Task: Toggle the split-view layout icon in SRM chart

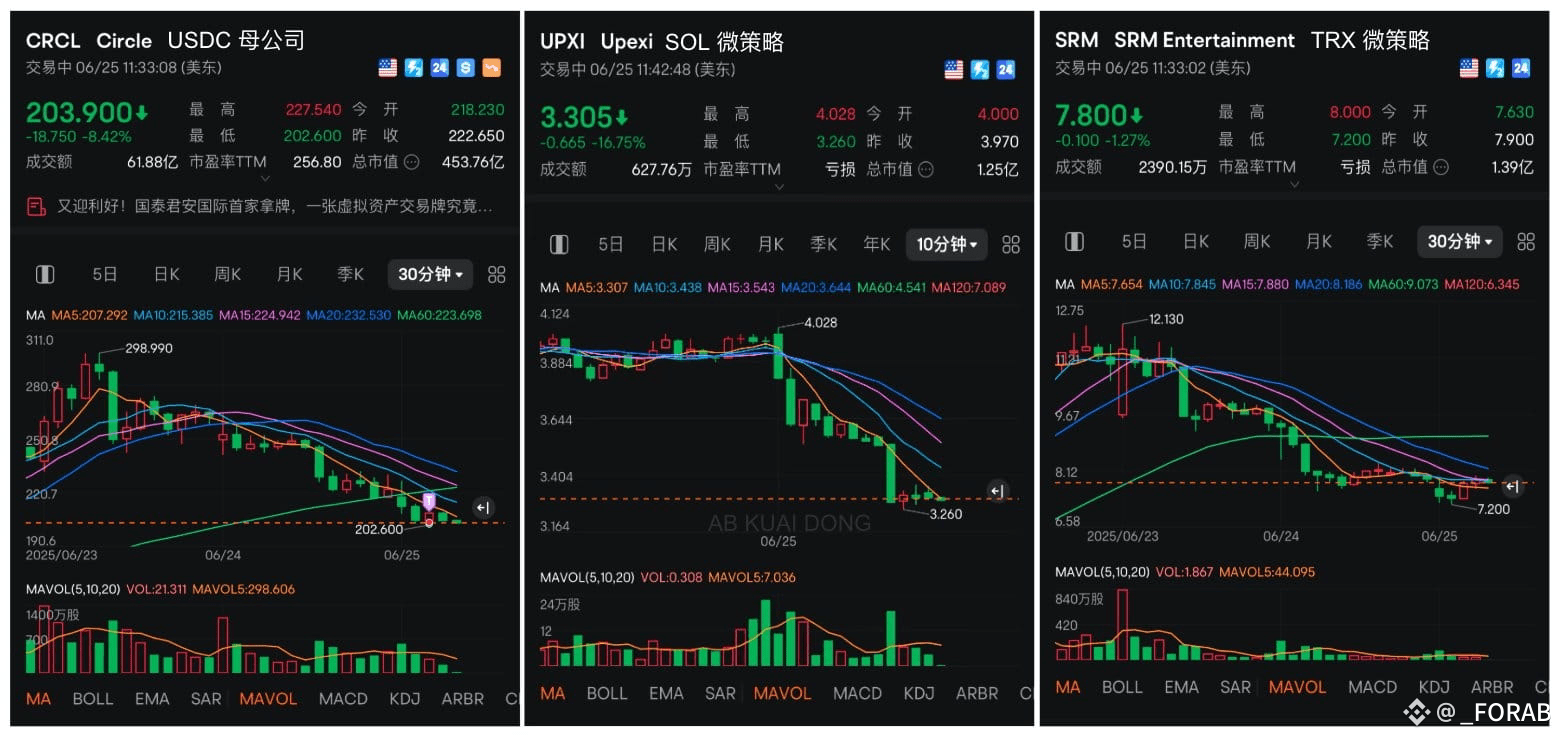Action: (1074, 241)
